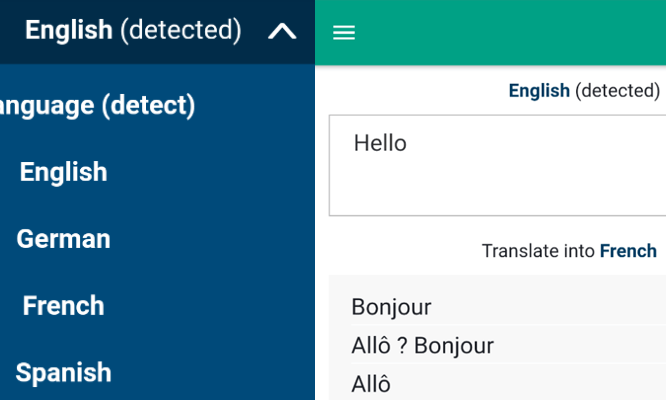Click the "(detected)" text in dark header bar
The image size is (666, 400).
tap(180, 31)
